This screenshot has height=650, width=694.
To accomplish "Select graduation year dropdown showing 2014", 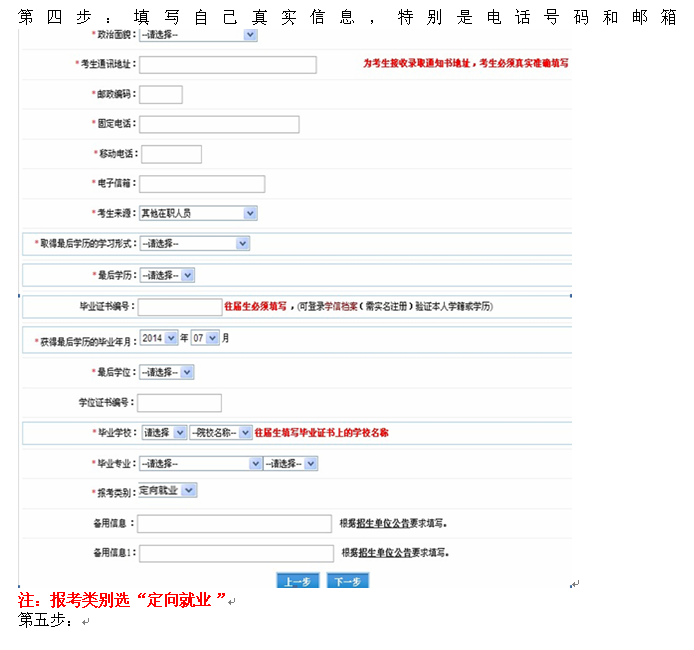I will click(158, 338).
